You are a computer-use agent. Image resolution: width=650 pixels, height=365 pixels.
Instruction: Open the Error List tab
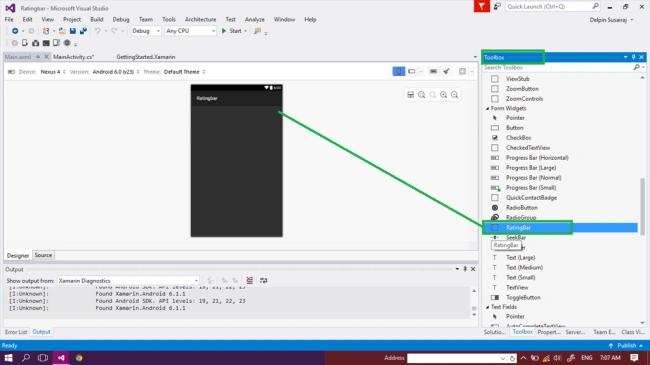coord(16,332)
